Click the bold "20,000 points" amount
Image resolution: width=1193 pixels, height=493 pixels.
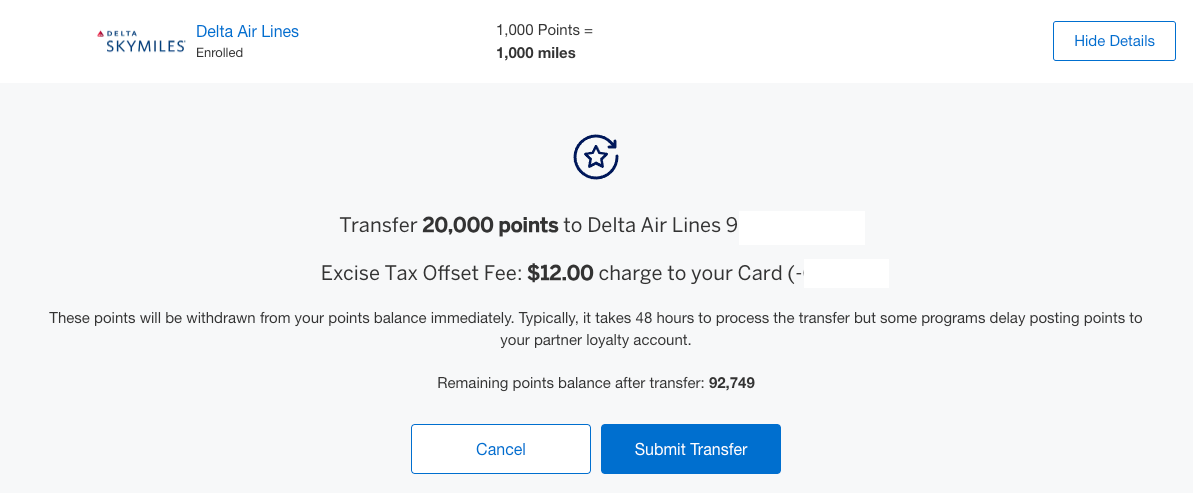point(490,225)
